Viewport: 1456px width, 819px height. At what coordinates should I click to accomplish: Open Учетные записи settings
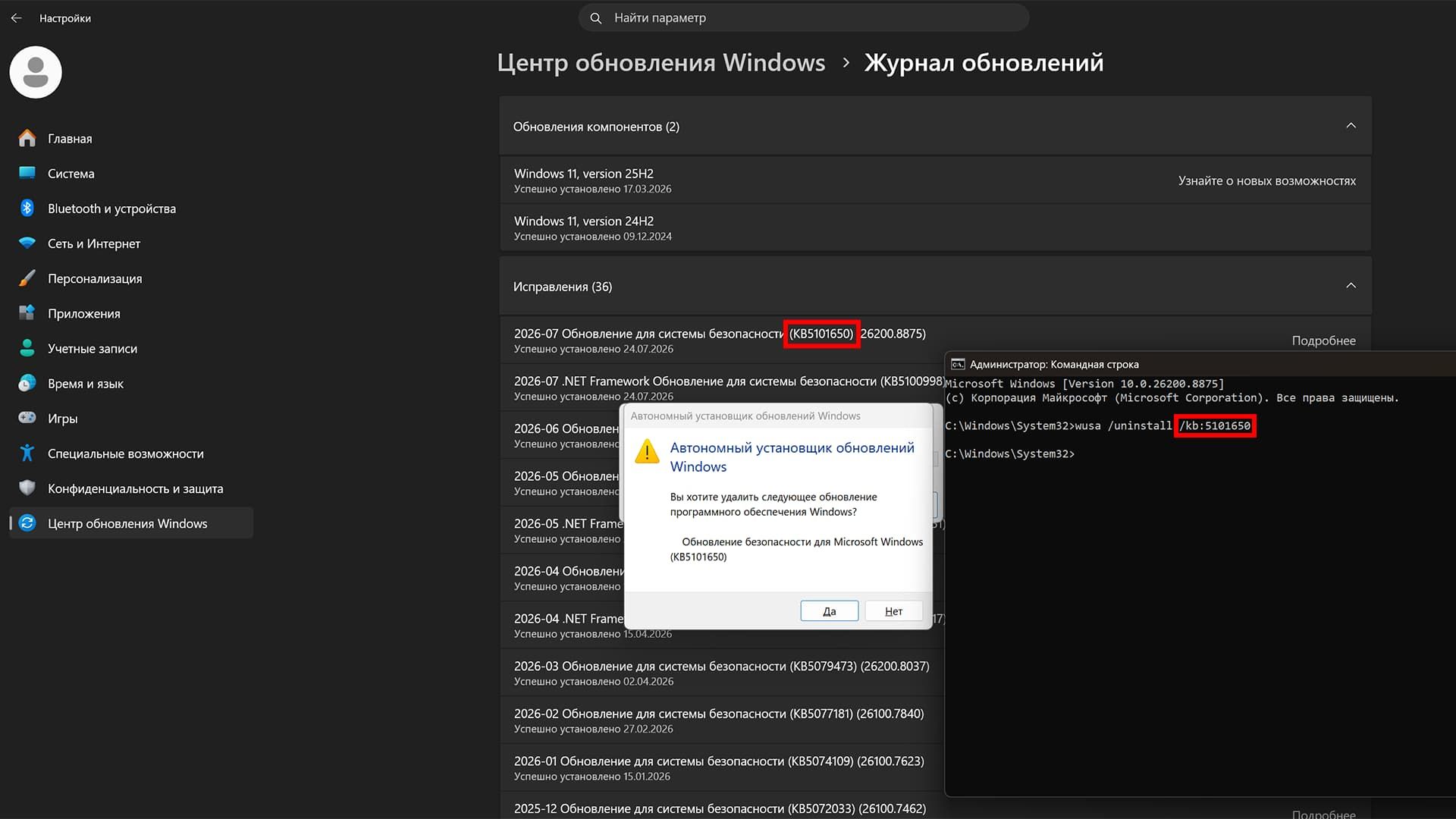pyautogui.click(x=131, y=348)
